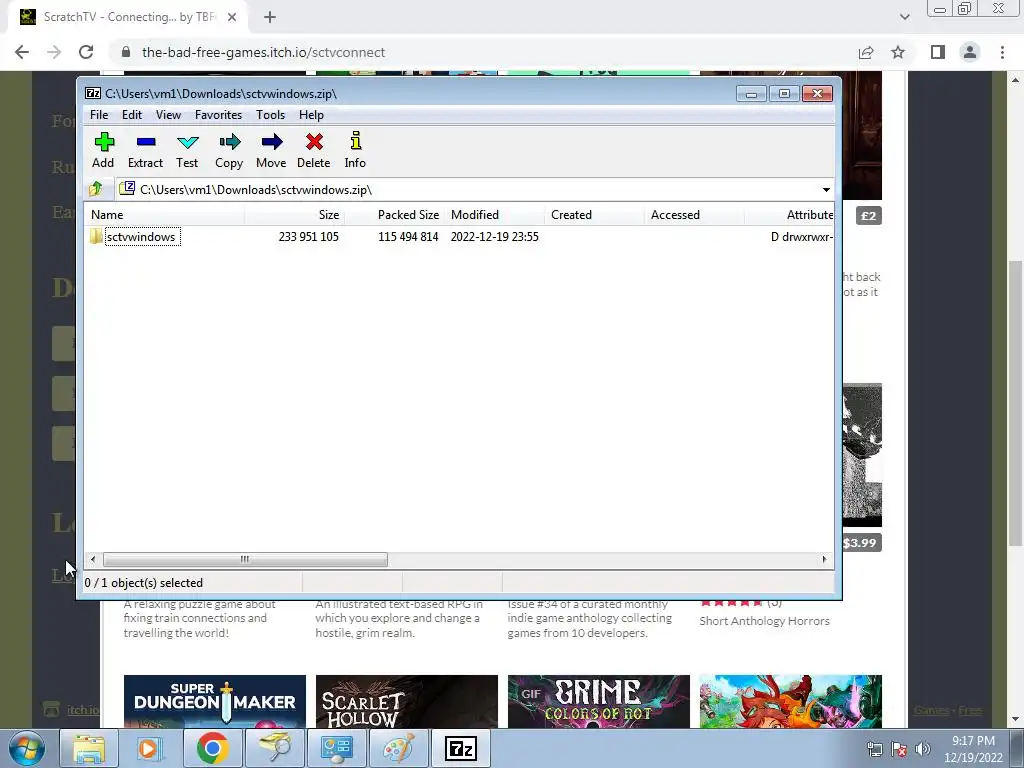Click the red Delete icon
1024x768 pixels.
pyautogui.click(x=314, y=142)
